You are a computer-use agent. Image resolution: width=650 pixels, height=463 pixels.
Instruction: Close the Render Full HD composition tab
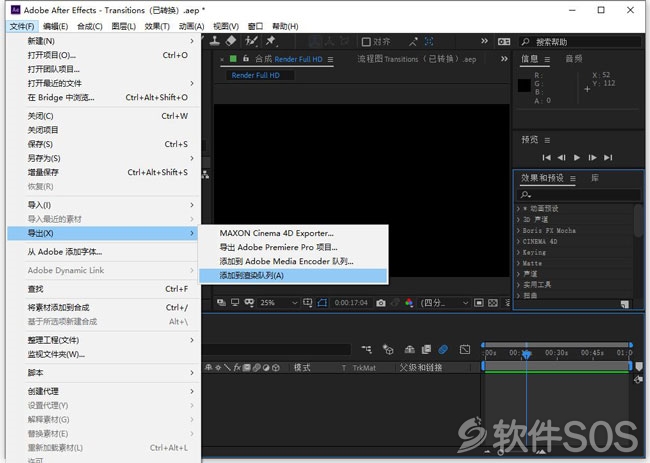[x=222, y=60]
